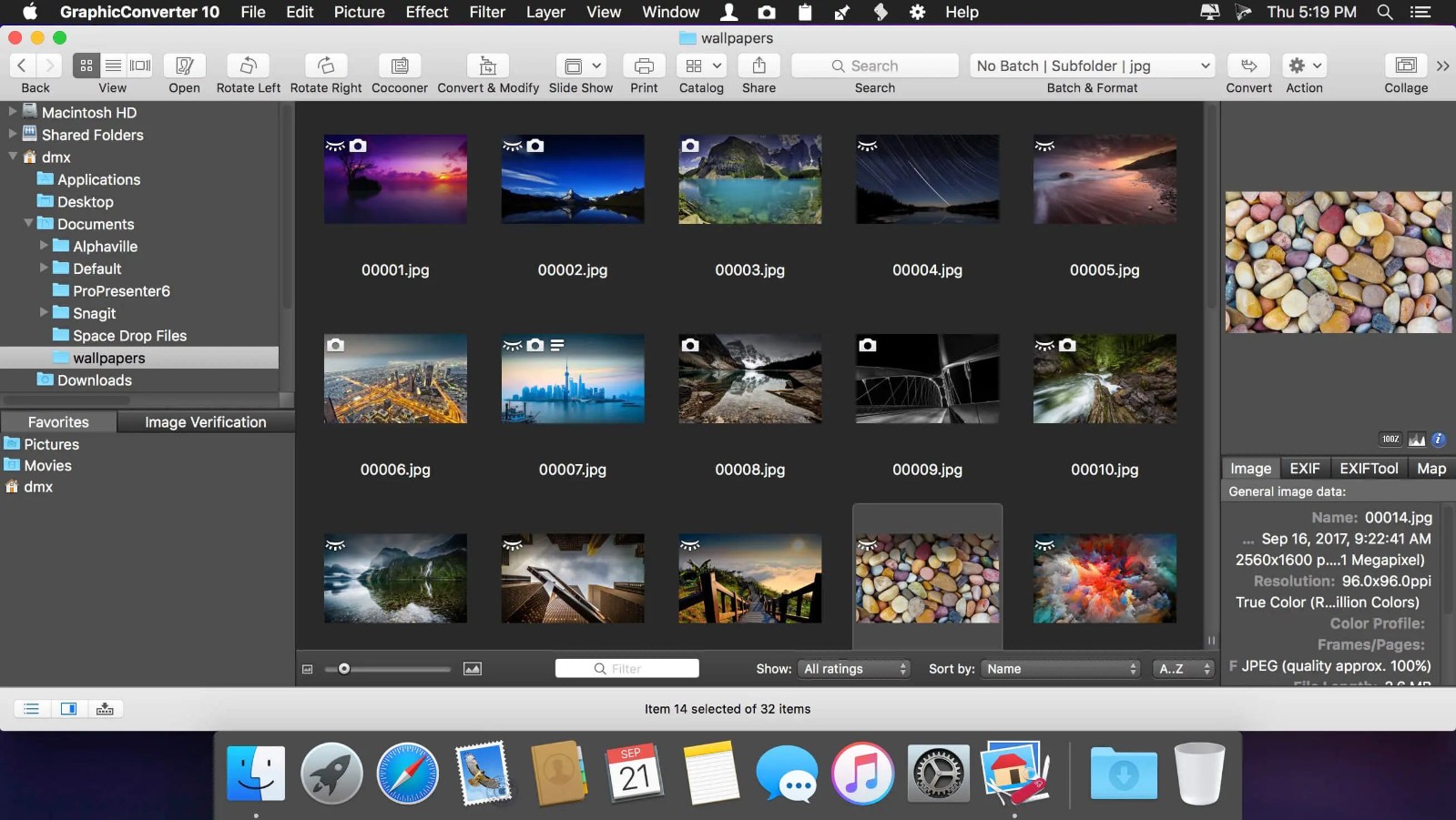The height and width of the screenshot is (820, 1456).
Task: Switch to the EXIFTool tab
Action: coord(1369,469)
